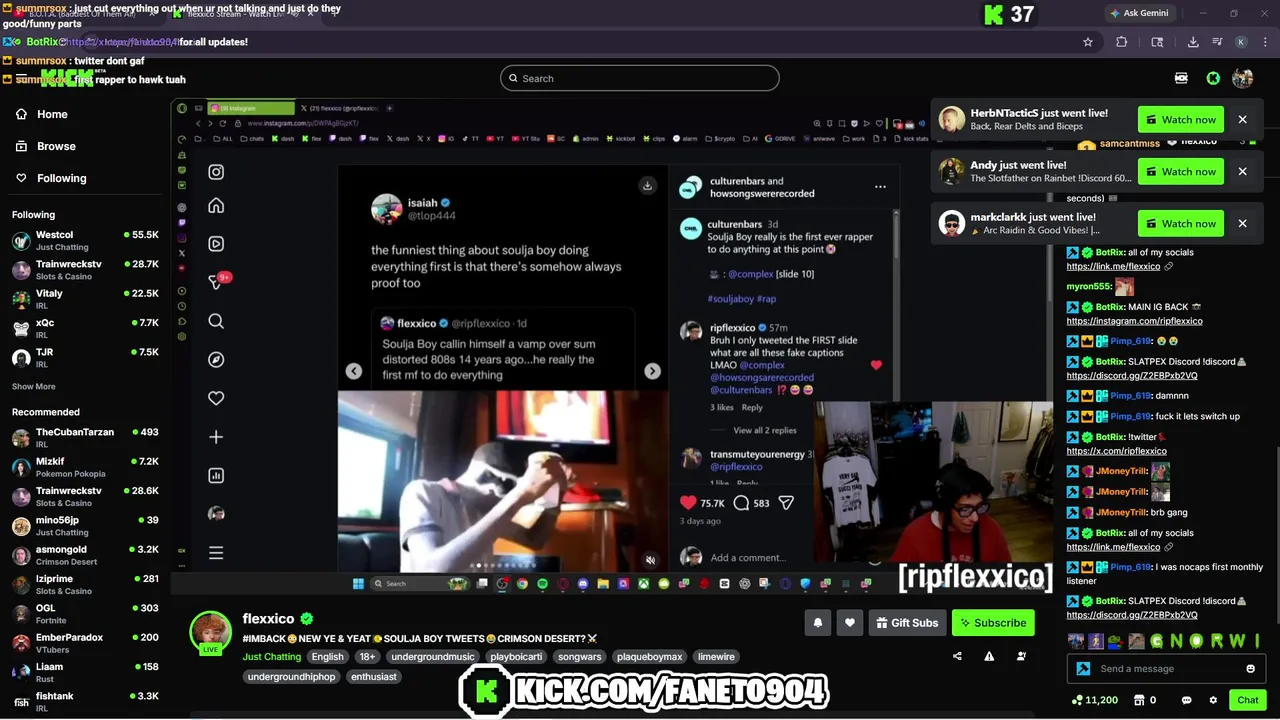Open Trainwreckstv with 28.7K viewers
Viewport: 1280px width, 720px height.
point(85,270)
